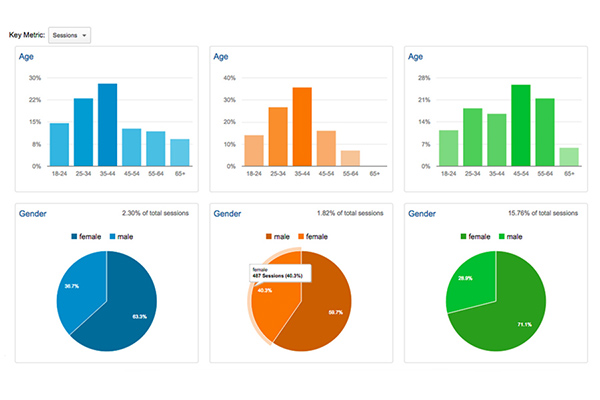
Task: Select the 65+ bar in green Age chart
Action: (569, 157)
